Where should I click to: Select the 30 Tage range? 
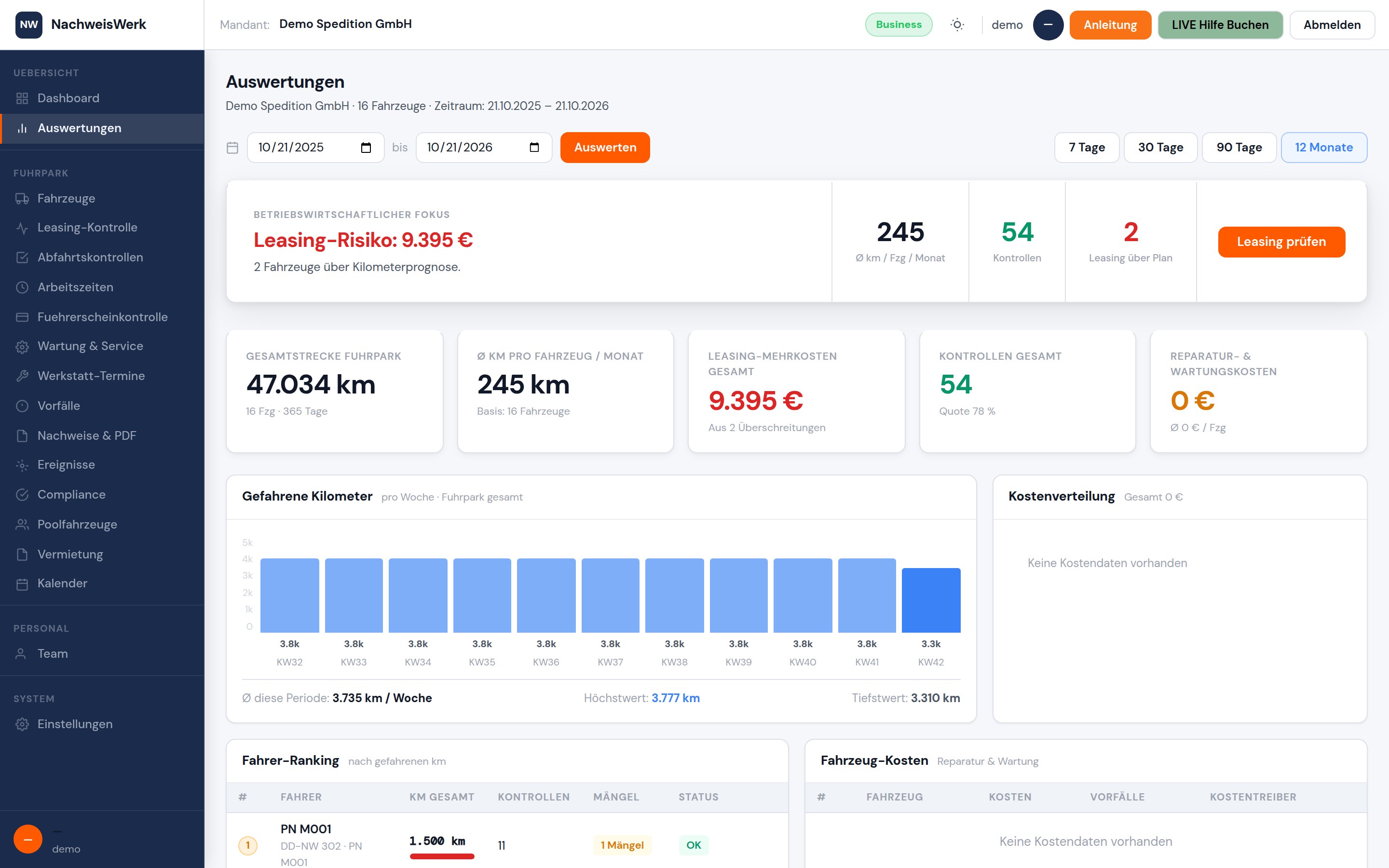1160,148
